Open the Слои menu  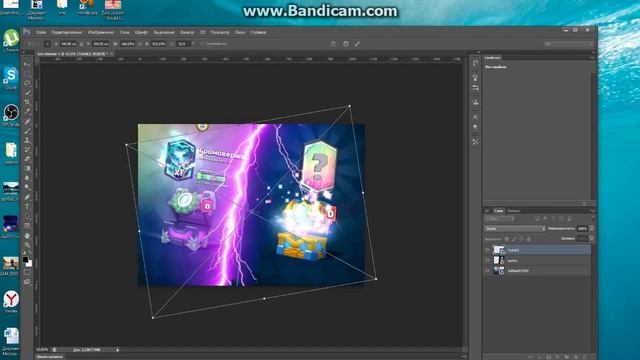click(124, 32)
